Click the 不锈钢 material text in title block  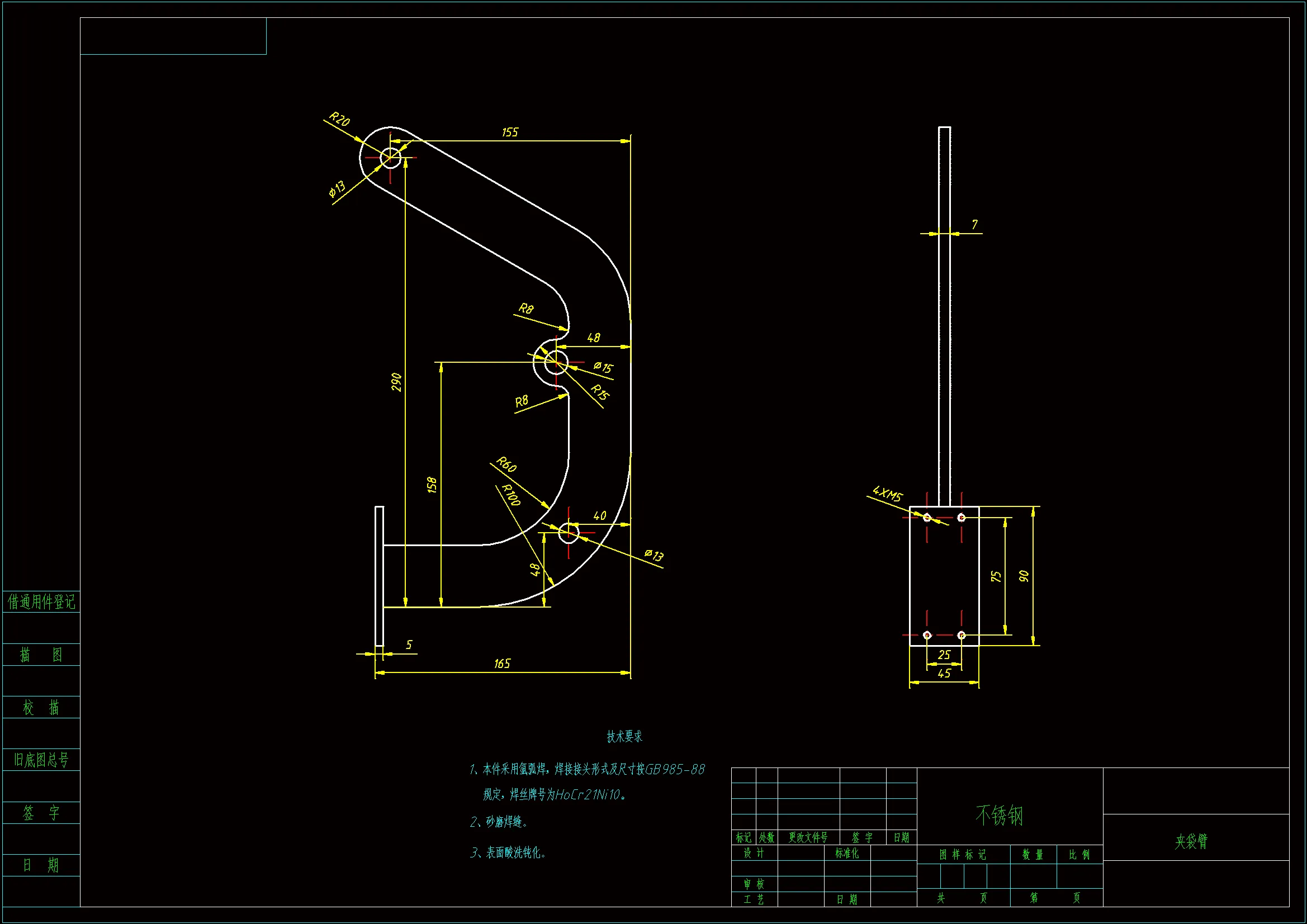tap(1000, 815)
